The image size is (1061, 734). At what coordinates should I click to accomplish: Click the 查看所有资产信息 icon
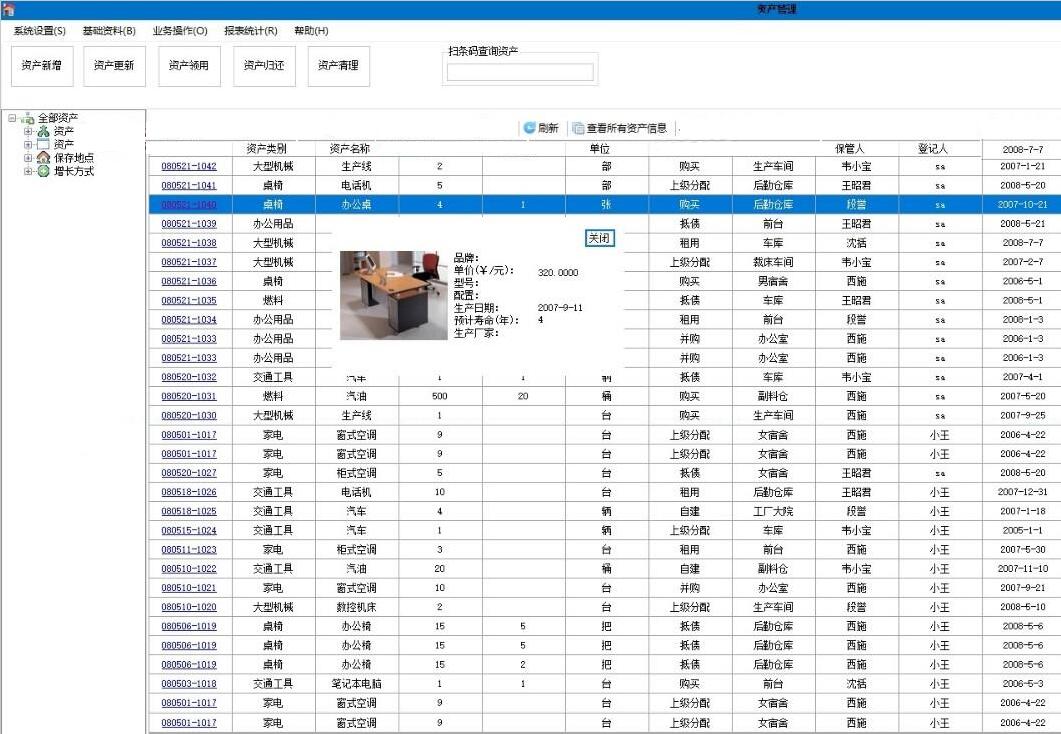[578, 127]
